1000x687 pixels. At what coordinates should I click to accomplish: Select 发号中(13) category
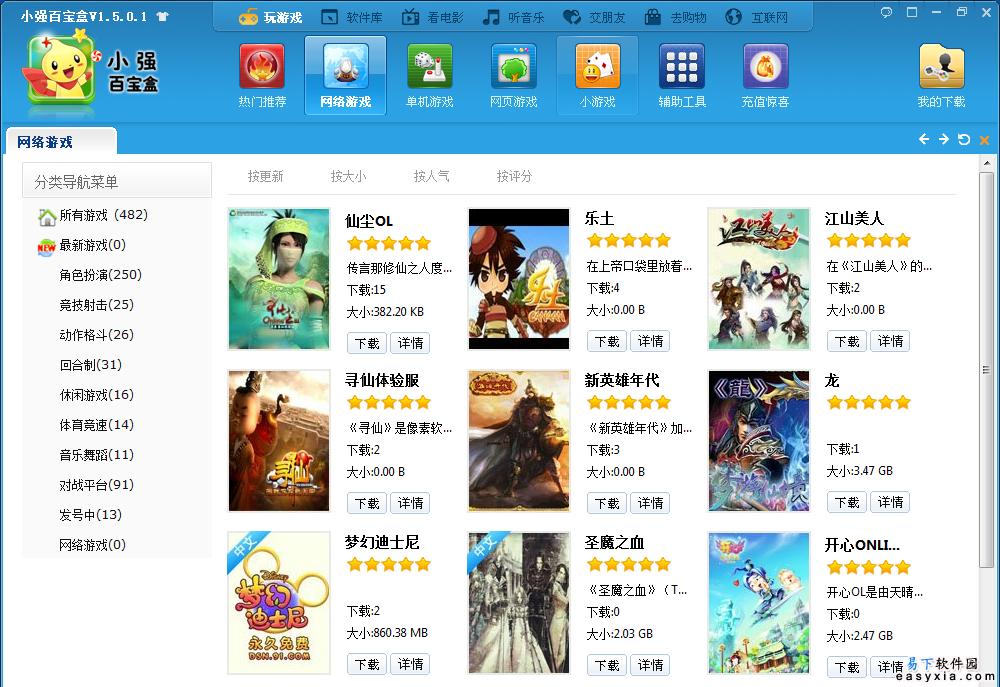coord(90,515)
